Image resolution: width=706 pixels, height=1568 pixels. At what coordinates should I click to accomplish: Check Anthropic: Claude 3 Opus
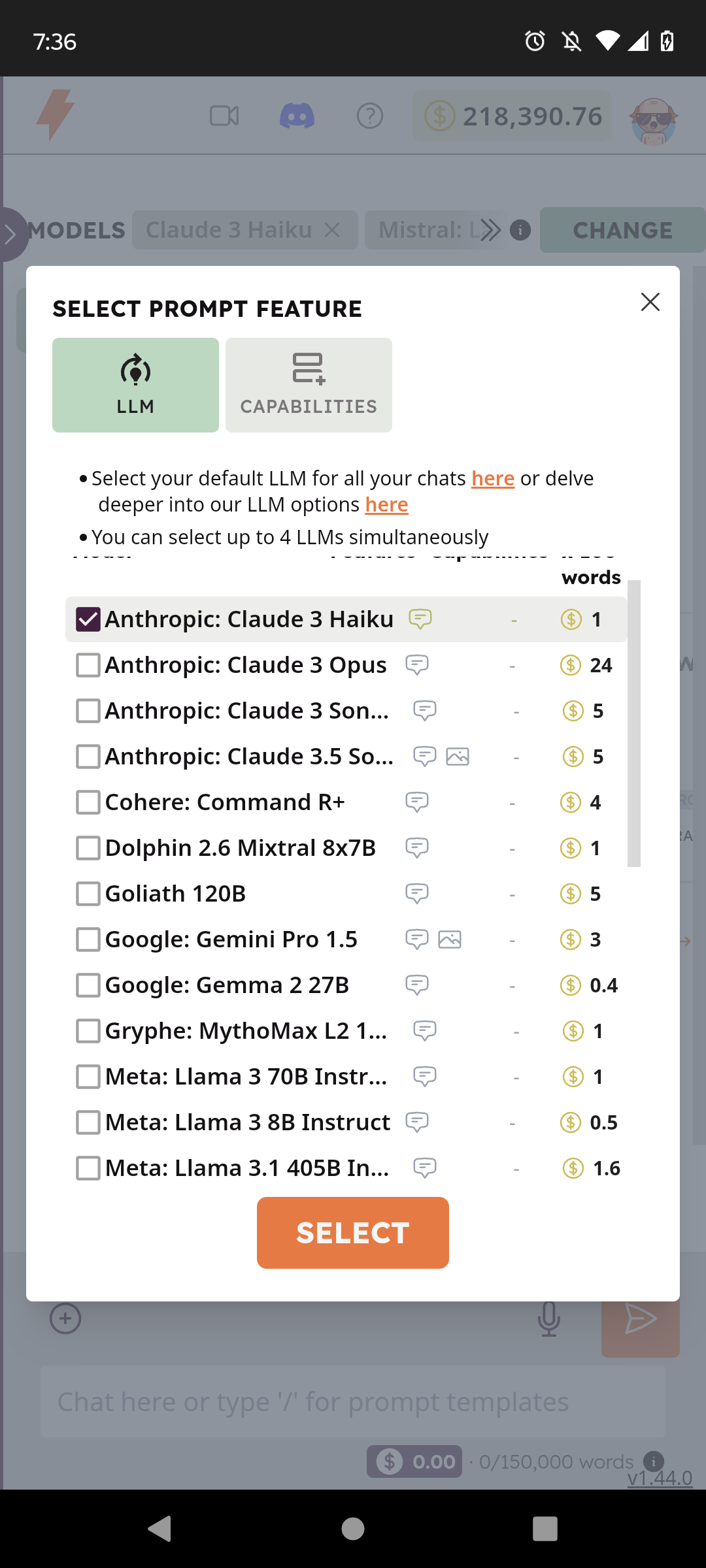(x=88, y=665)
